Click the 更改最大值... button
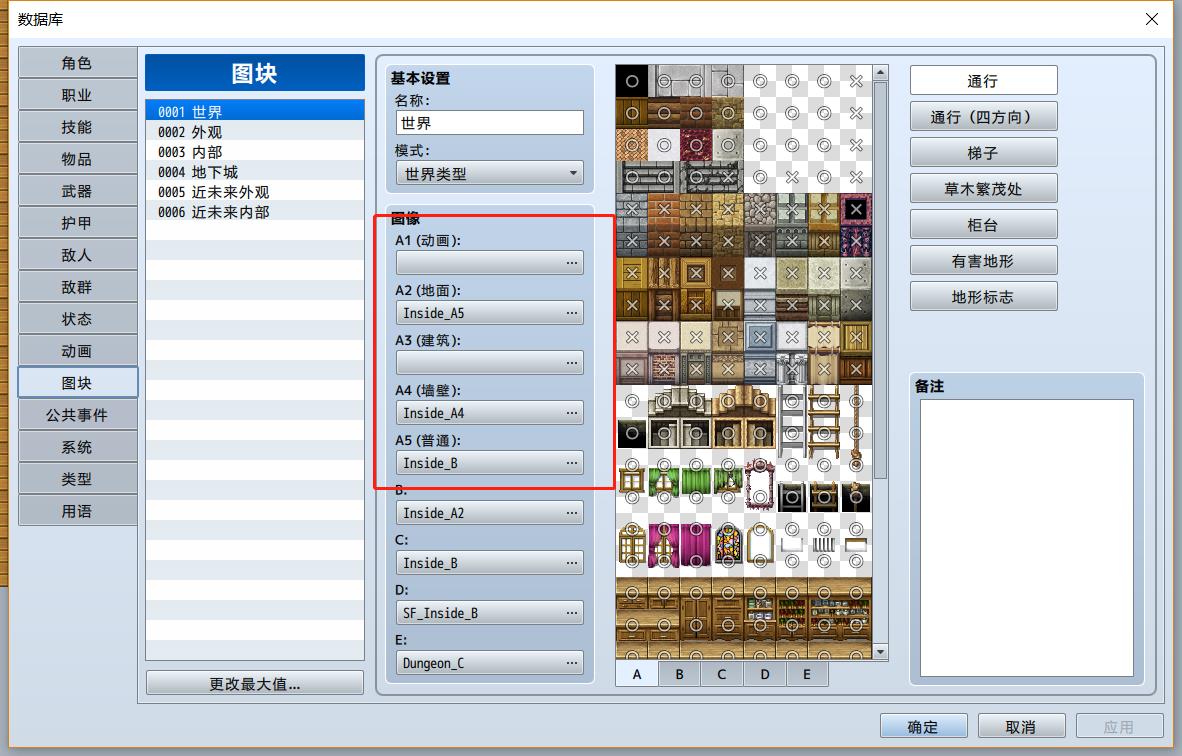Screen dimensions: 1182x756 point(255,684)
